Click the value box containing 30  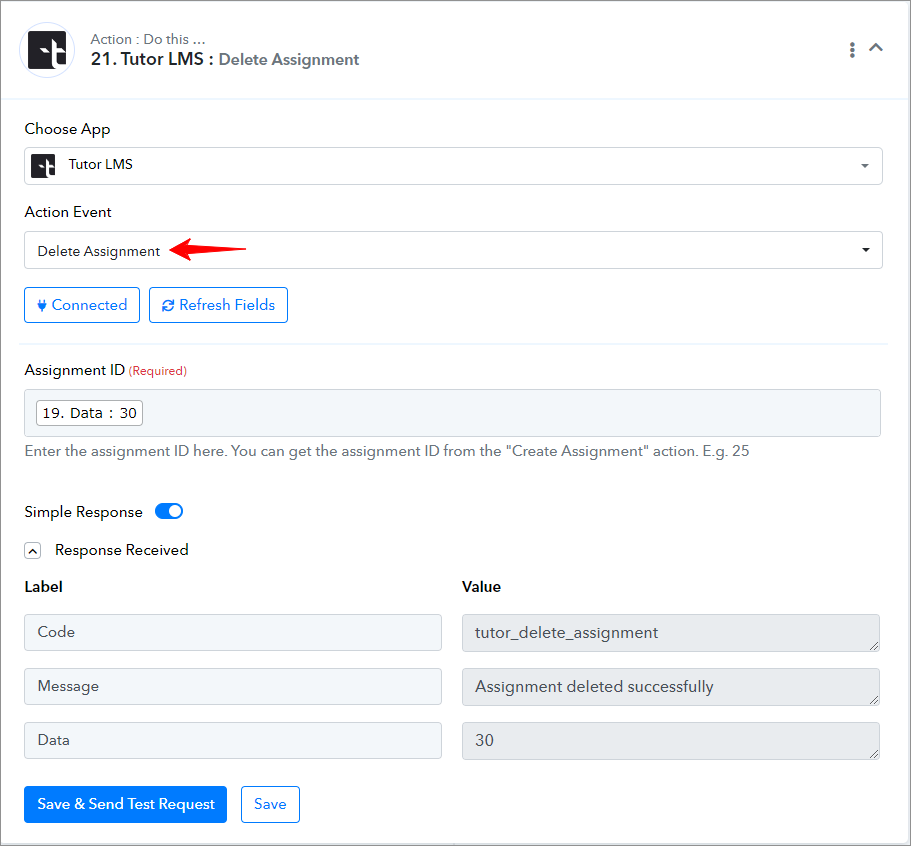click(x=671, y=741)
